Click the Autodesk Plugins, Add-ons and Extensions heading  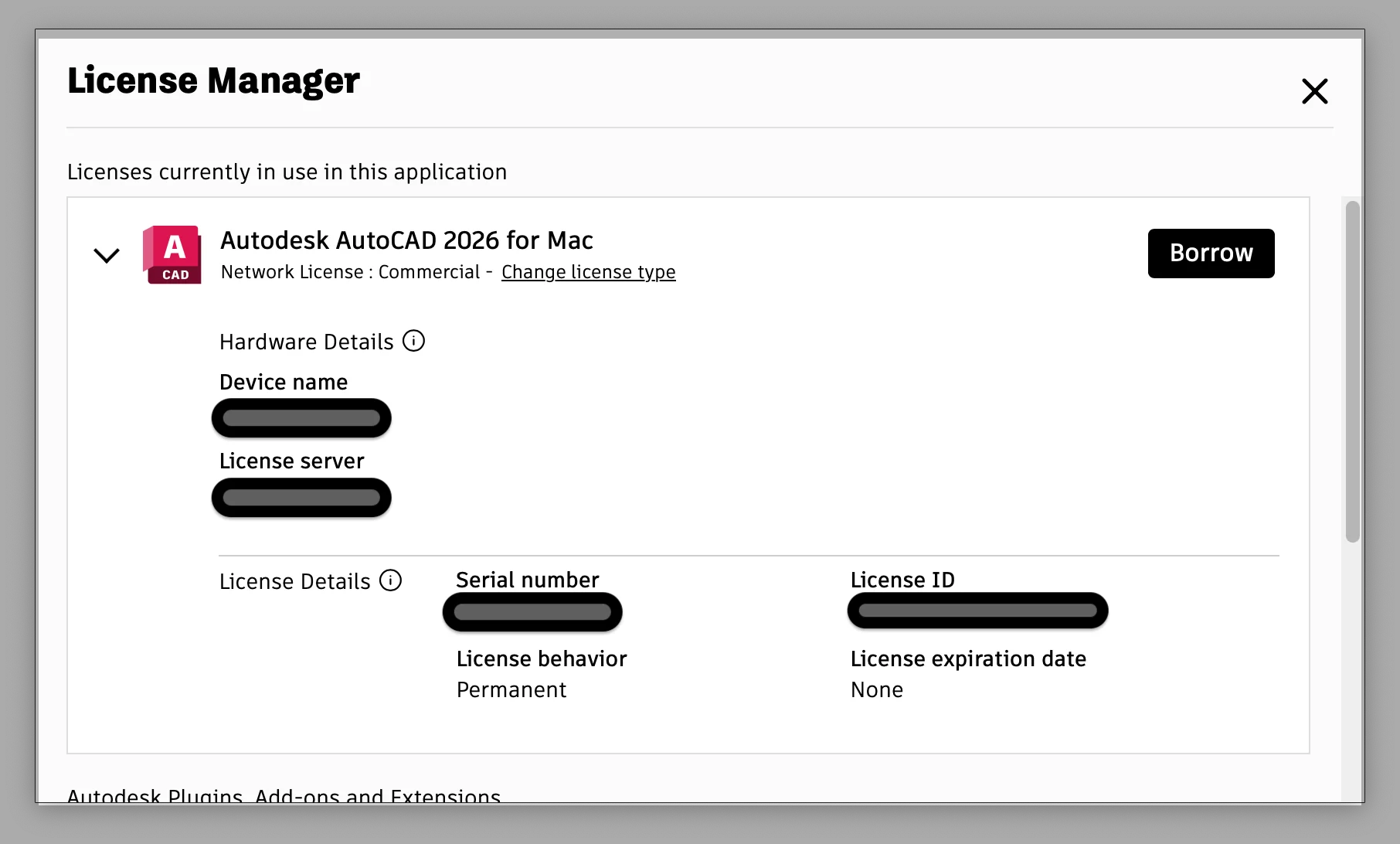284,795
